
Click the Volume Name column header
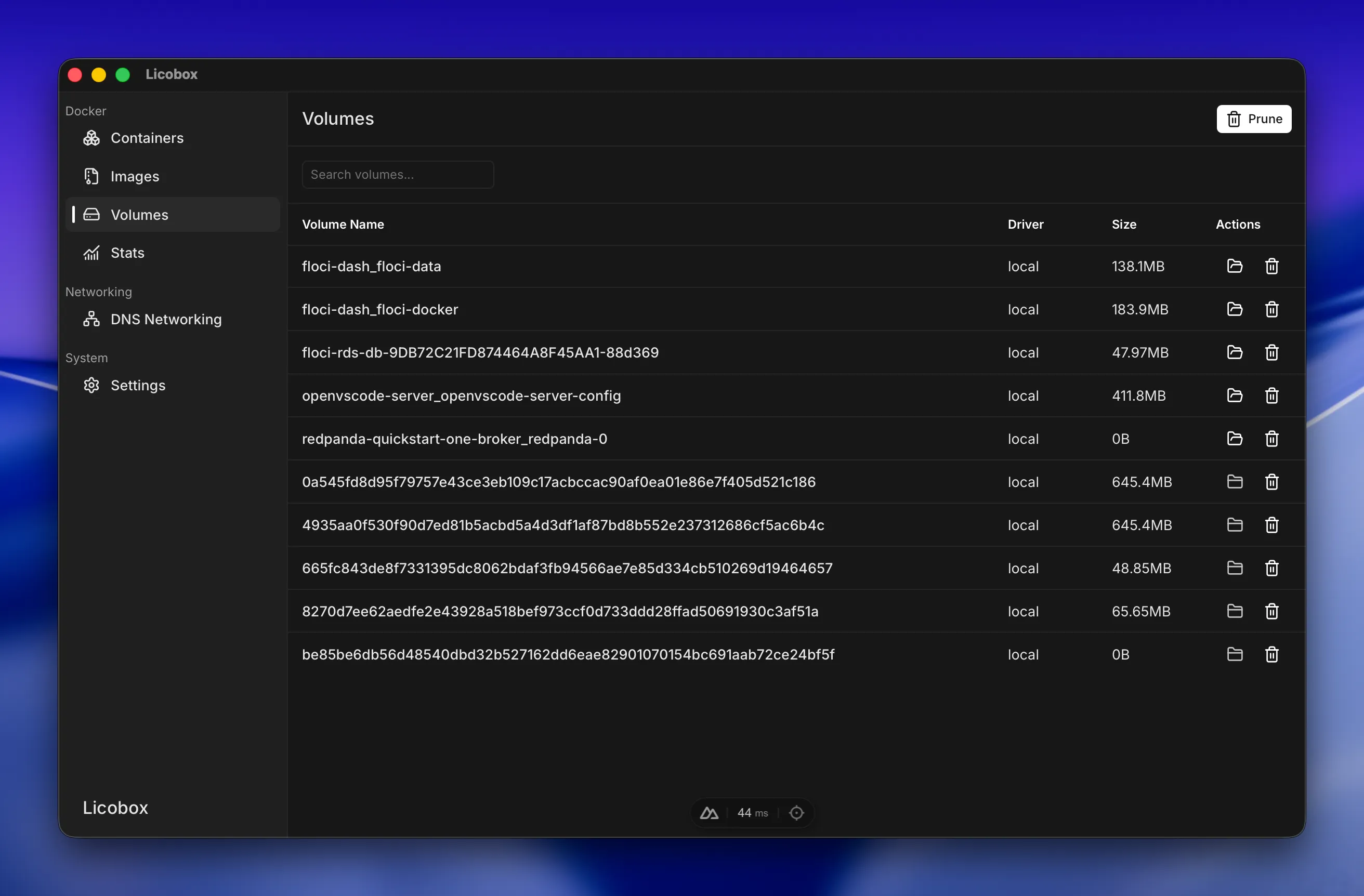(x=343, y=224)
